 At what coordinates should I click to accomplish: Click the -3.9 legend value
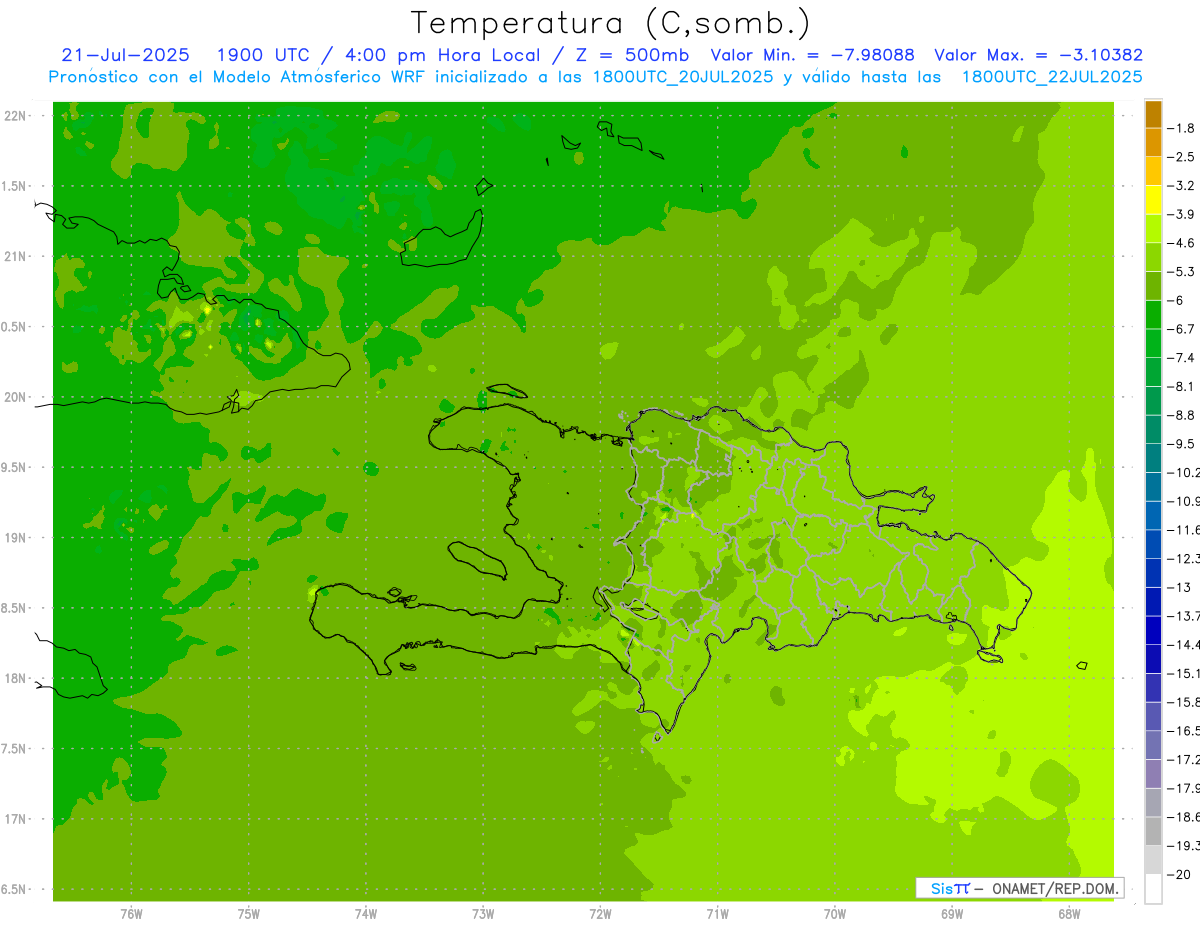pyautogui.click(x=1182, y=214)
